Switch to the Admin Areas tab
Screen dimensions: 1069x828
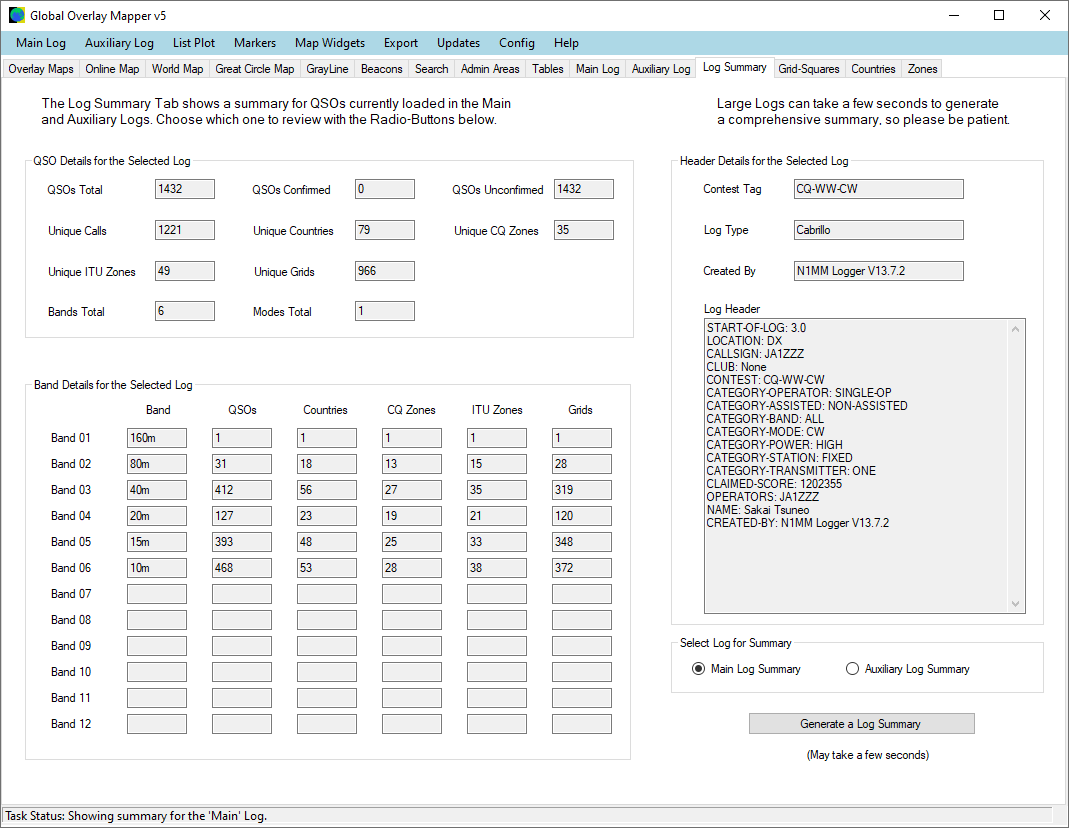click(x=490, y=69)
